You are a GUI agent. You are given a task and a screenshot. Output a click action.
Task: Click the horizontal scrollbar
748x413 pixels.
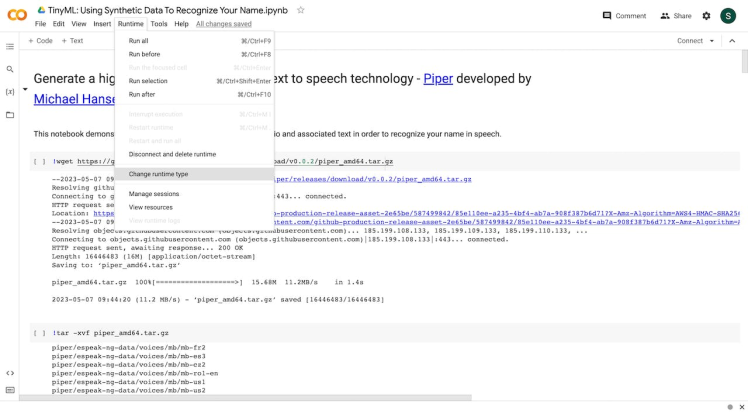tap(245, 398)
